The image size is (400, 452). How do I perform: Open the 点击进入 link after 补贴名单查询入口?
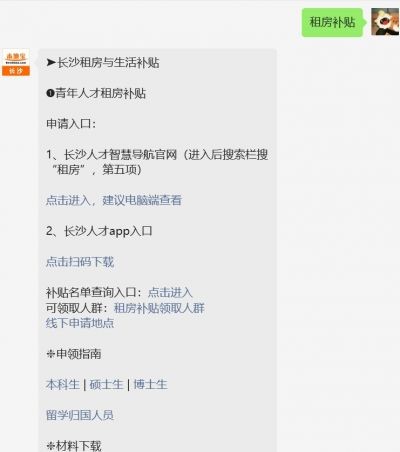point(170,292)
